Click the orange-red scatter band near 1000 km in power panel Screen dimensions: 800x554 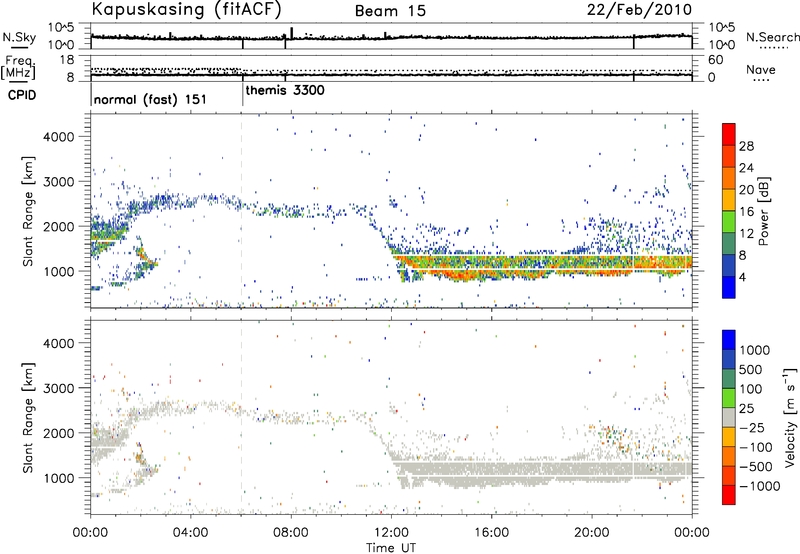pyautogui.click(x=542, y=266)
